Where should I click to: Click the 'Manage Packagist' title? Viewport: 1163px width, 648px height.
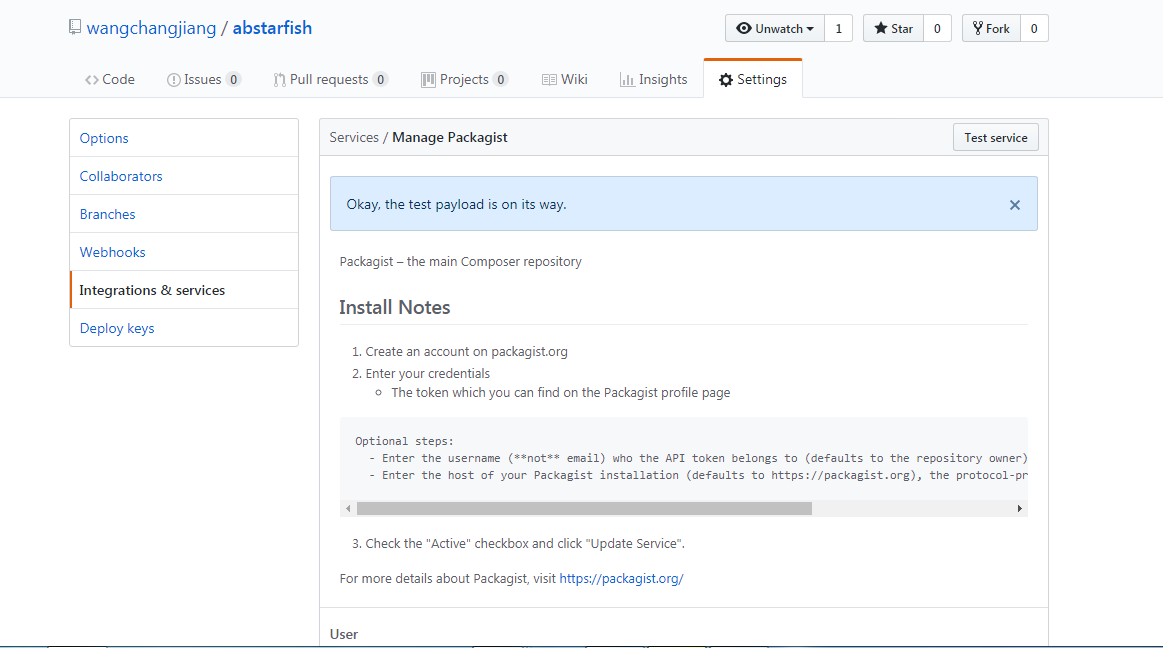pyautogui.click(x=449, y=137)
